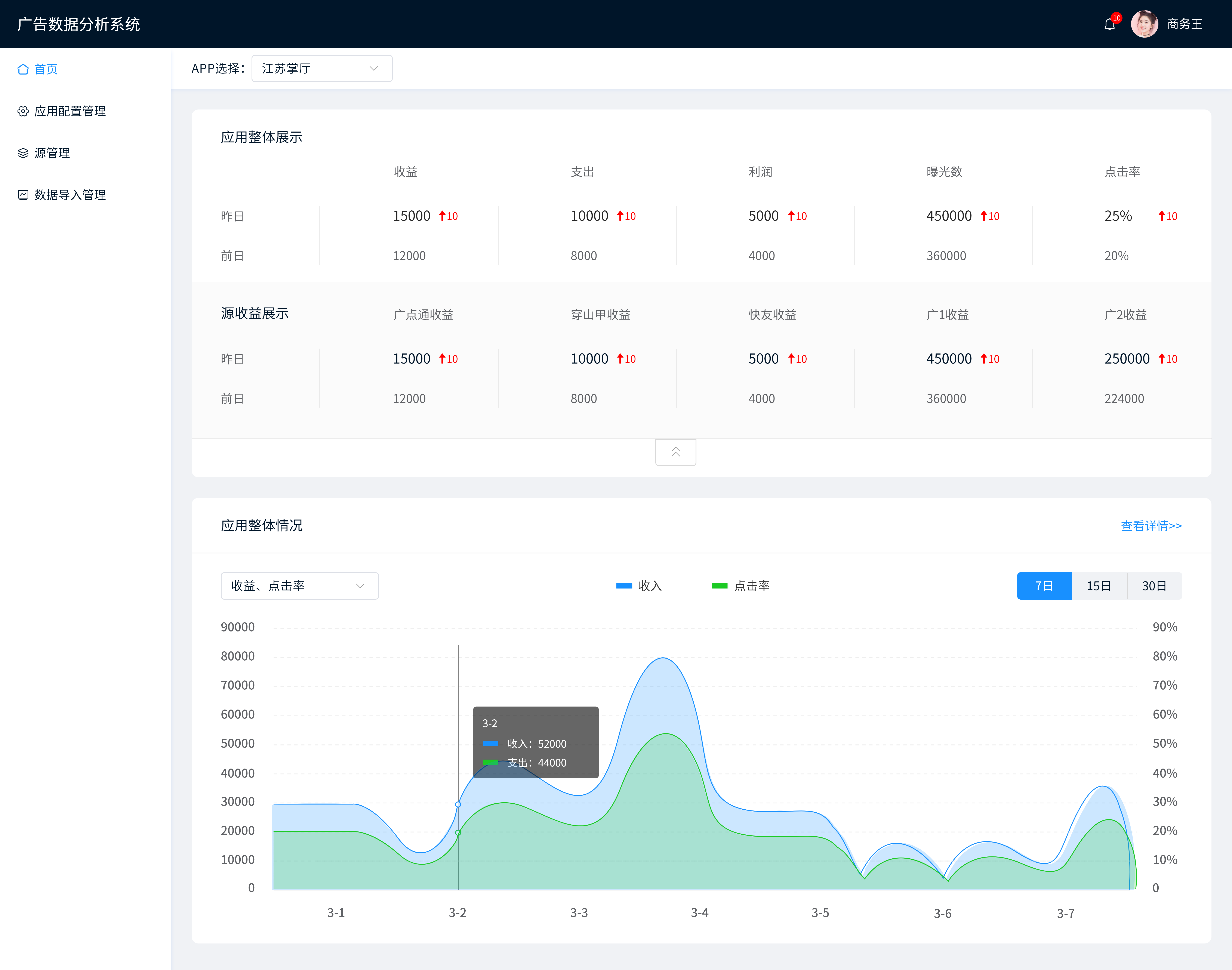Image resolution: width=1232 pixels, height=970 pixels.
Task: Click the 广点通收益 column header
Action: point(423,315)
